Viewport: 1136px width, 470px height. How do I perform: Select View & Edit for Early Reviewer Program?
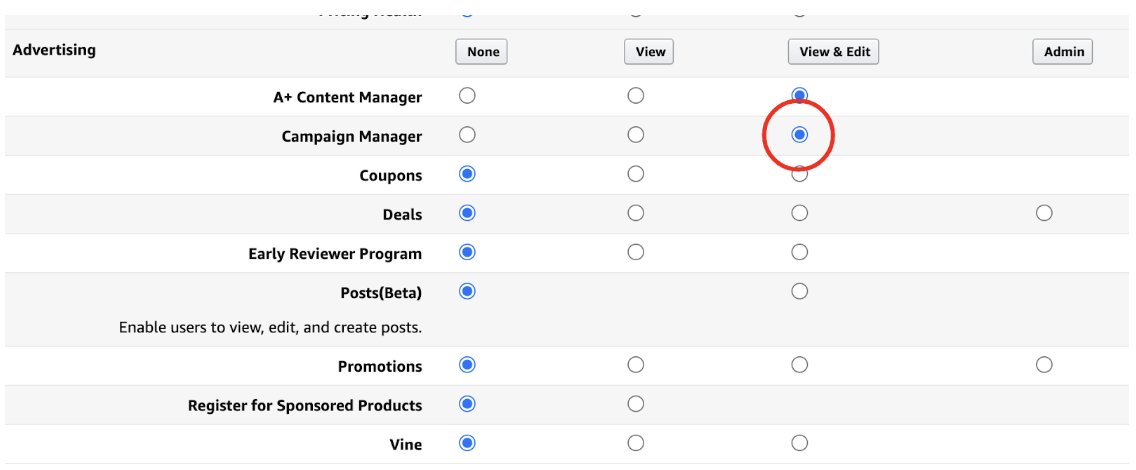tap(799, 252)
